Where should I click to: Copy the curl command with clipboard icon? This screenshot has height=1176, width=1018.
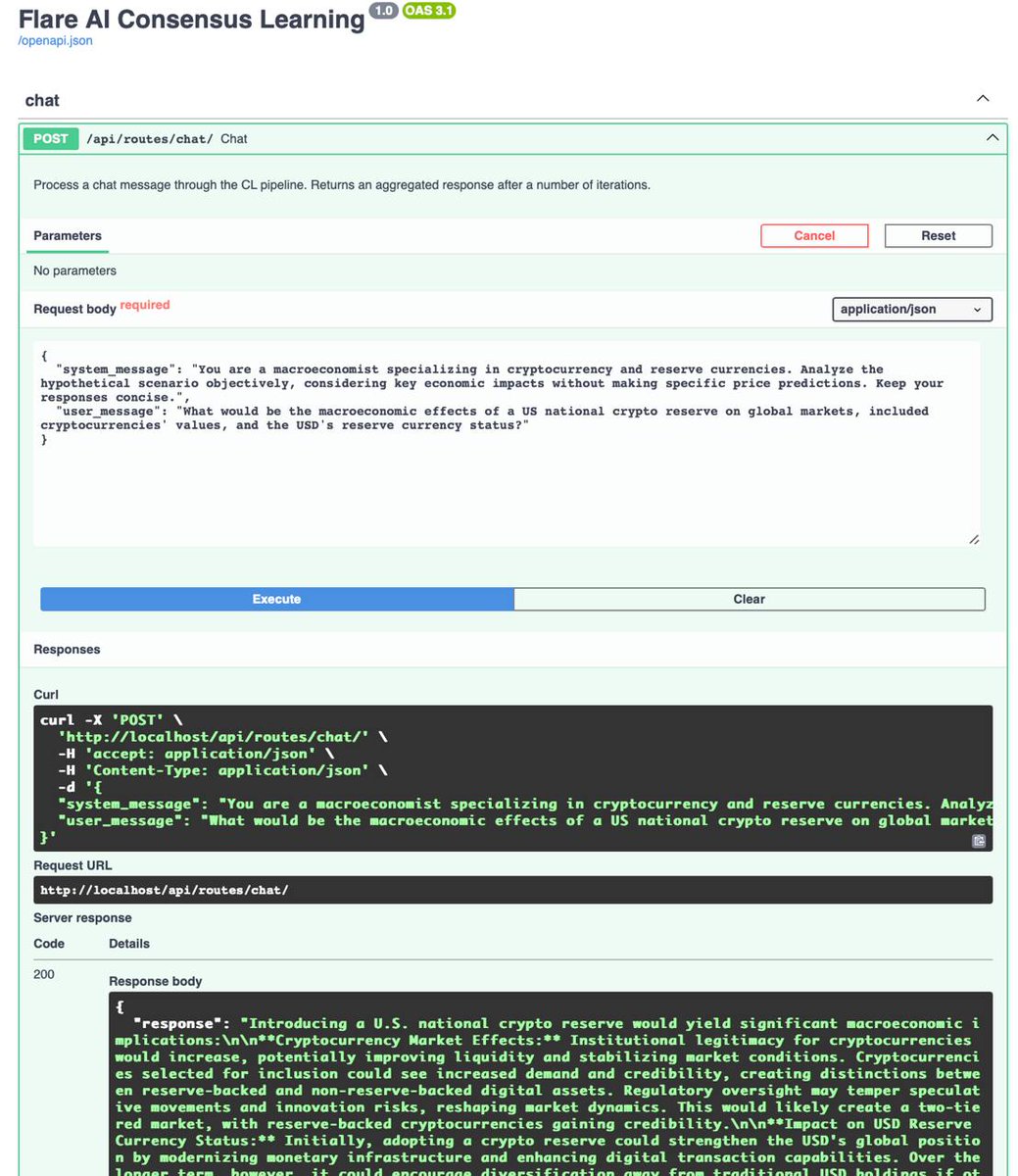click(978, 841)
